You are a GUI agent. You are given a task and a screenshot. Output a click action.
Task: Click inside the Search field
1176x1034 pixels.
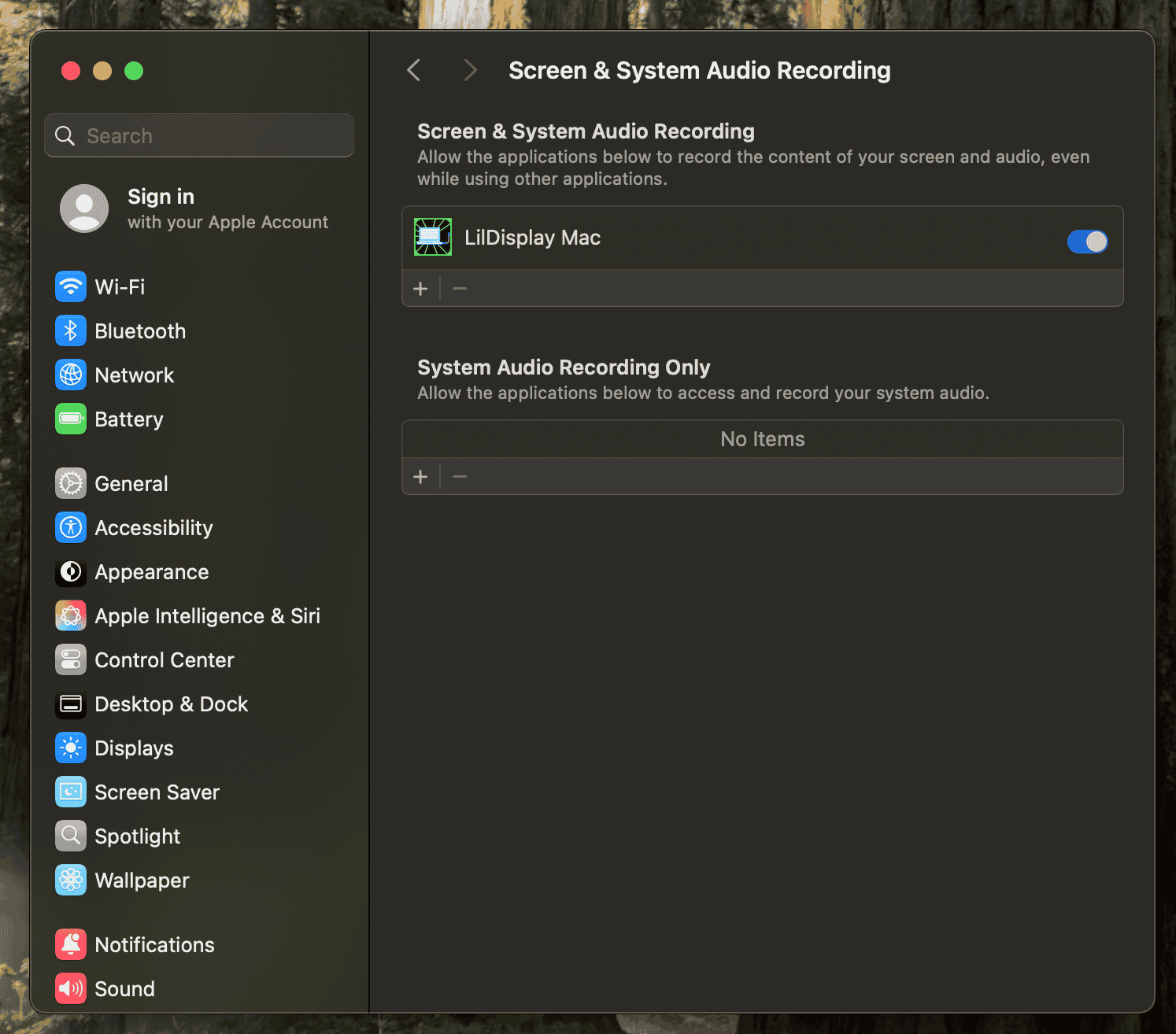click(198, 135)
